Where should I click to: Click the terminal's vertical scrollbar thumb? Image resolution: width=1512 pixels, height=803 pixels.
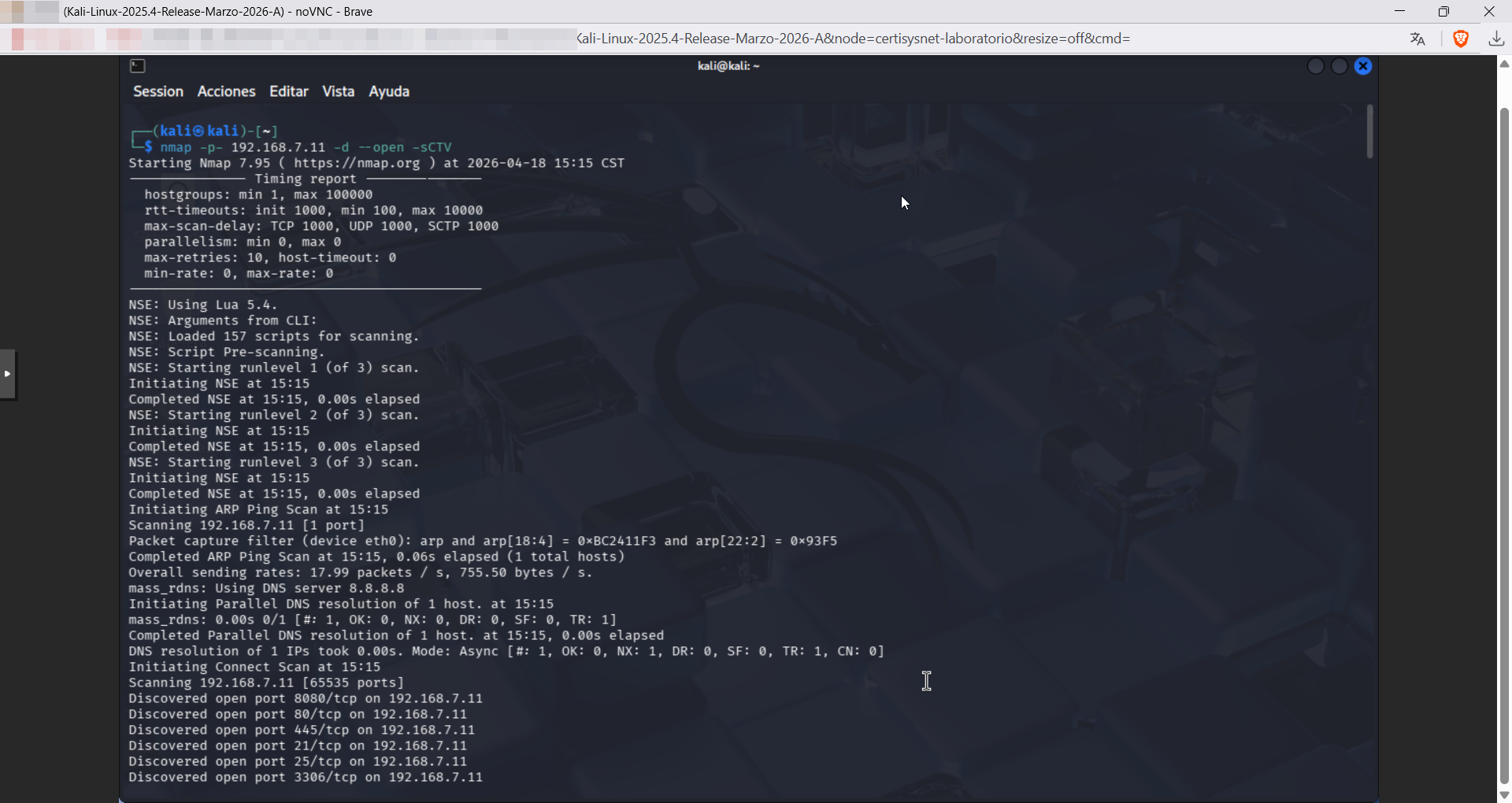click(x=1370, y=131)
